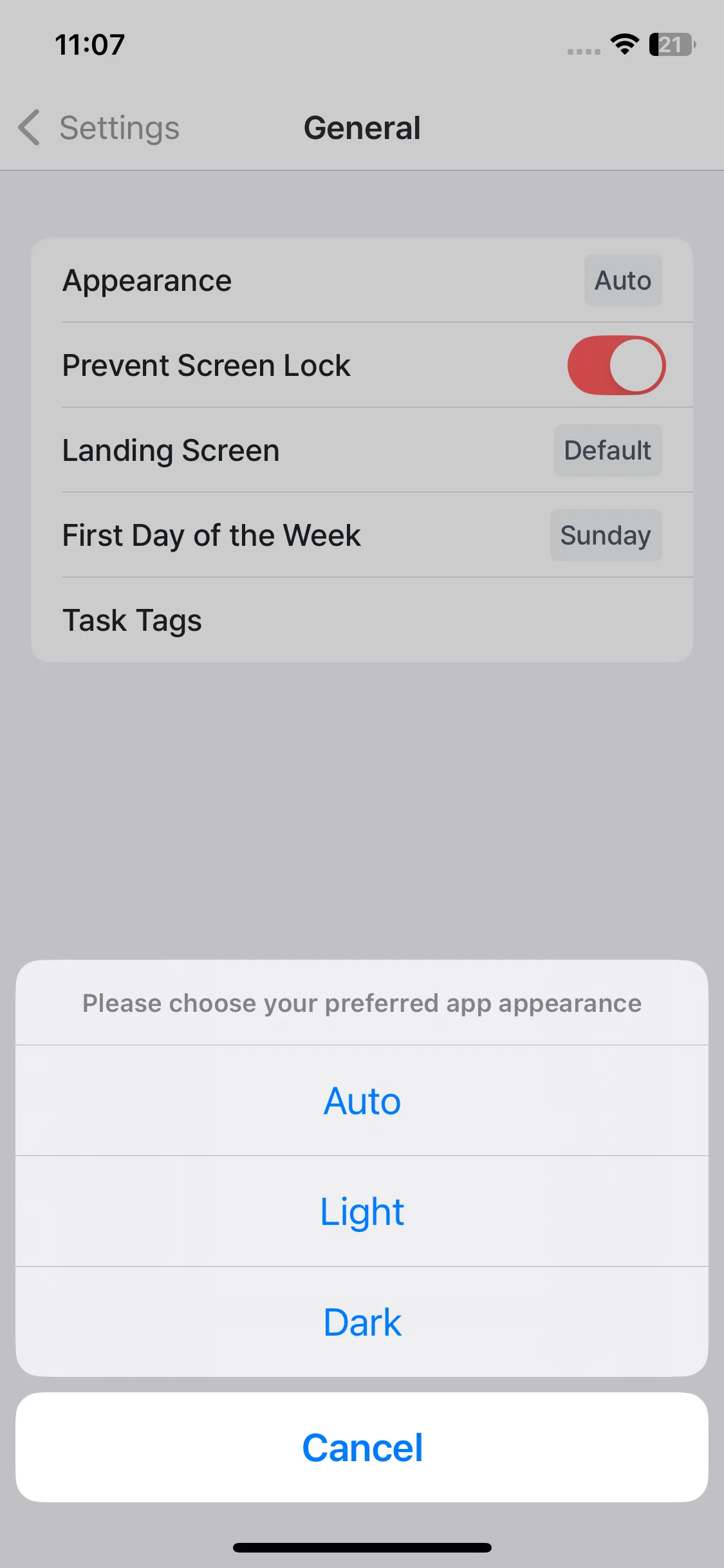Tap the Landing Screen row label
This screenshot has width=724, height=1568.
point(171,451)
